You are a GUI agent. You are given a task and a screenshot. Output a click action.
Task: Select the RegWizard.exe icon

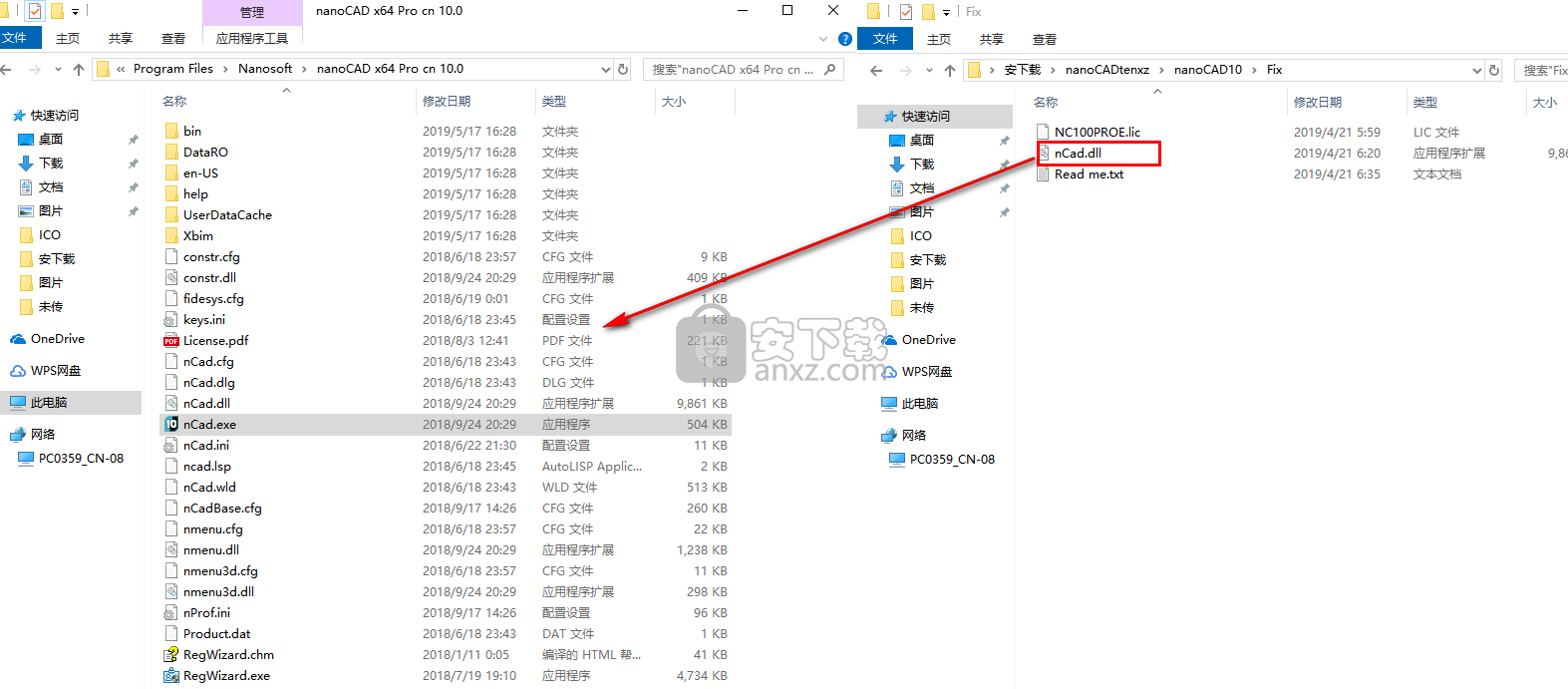tap(171, 676)
